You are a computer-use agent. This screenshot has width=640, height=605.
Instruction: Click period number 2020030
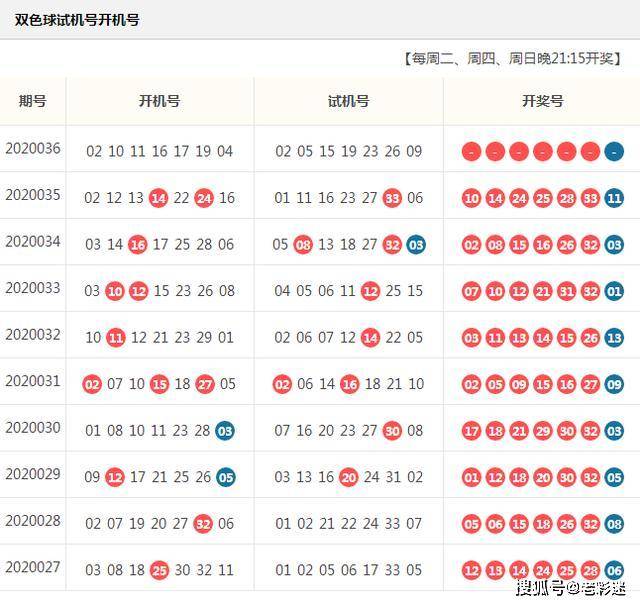(33, 427)
